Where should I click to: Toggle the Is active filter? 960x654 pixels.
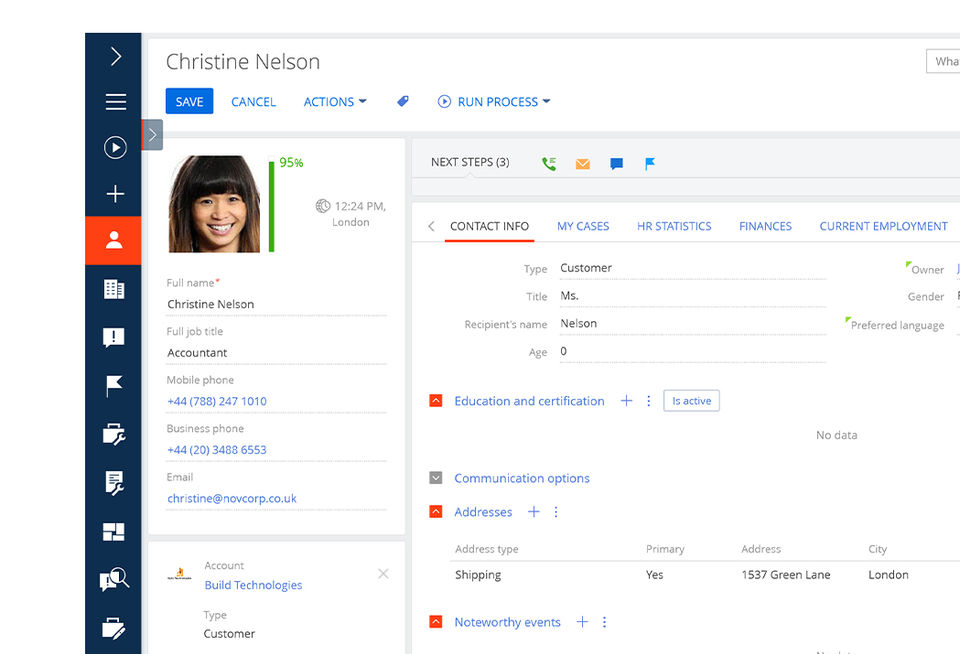pos(691,401)
